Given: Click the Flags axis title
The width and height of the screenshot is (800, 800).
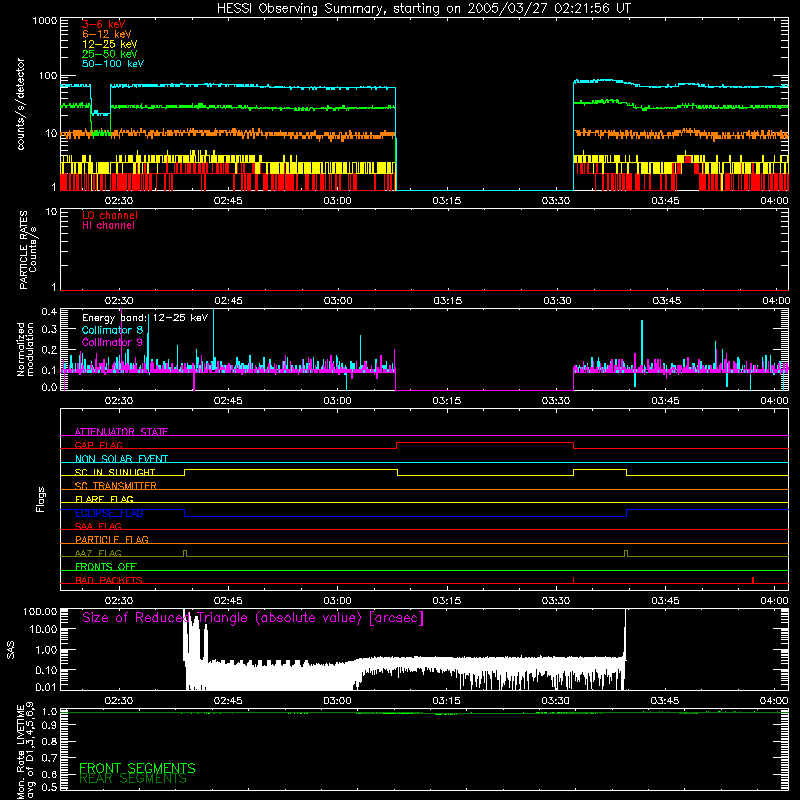Looking at the screenshot, I should 41,499.
